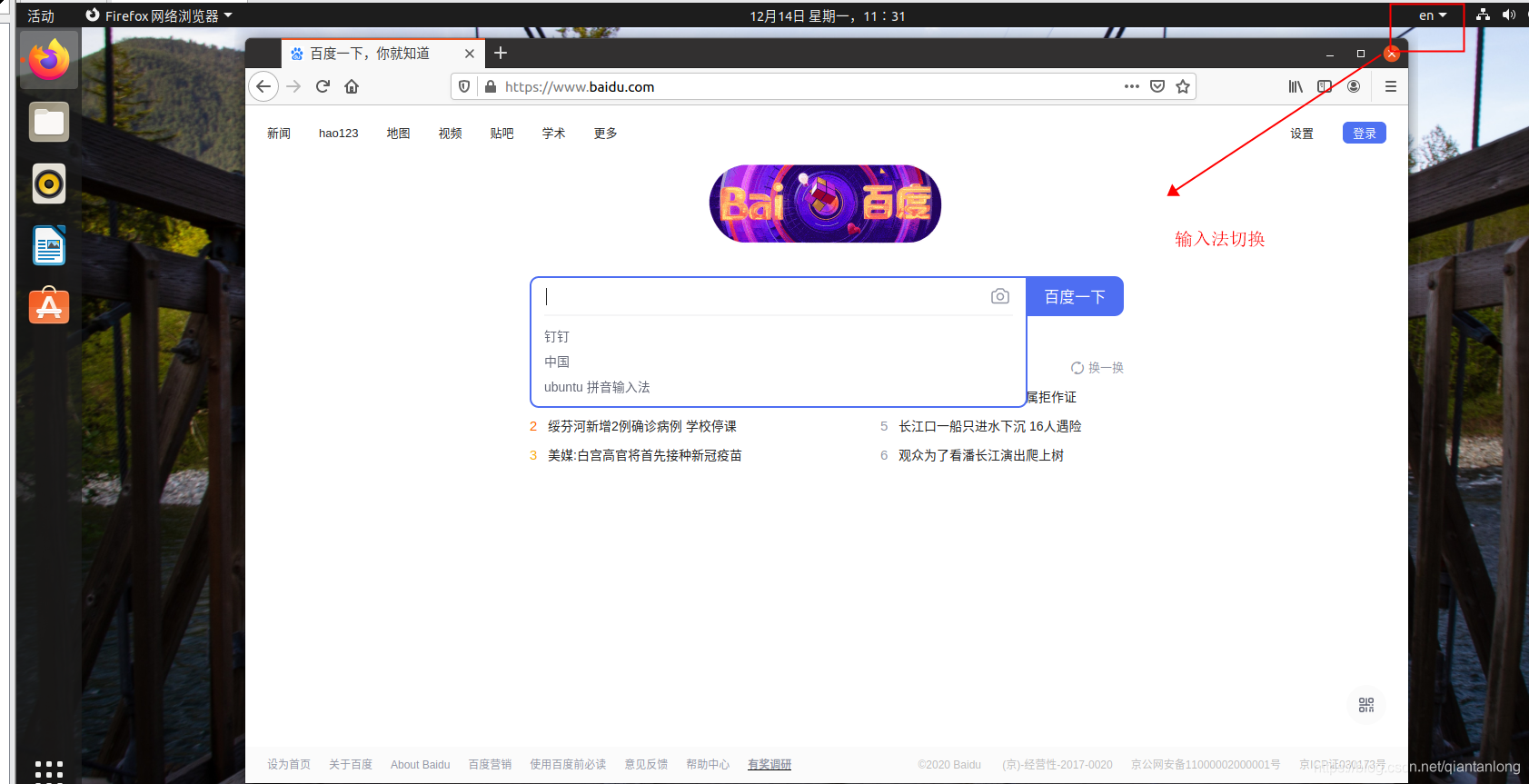Show site security padlock info
The width and height of the screenshot is (1529, 784).
pos(491,86)
